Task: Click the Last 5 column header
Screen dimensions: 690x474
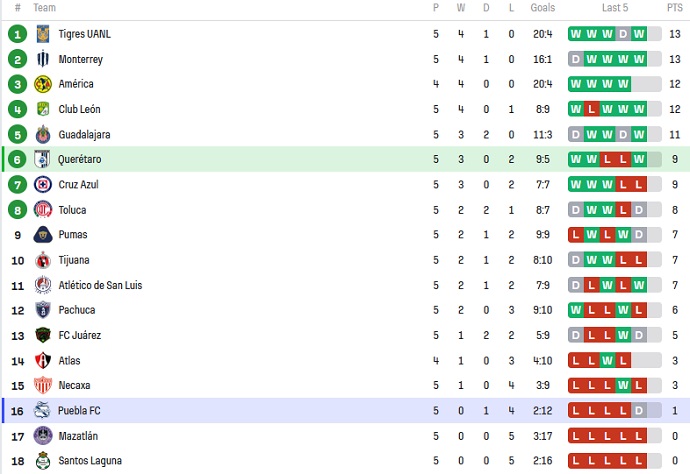Action: [615, 7]
